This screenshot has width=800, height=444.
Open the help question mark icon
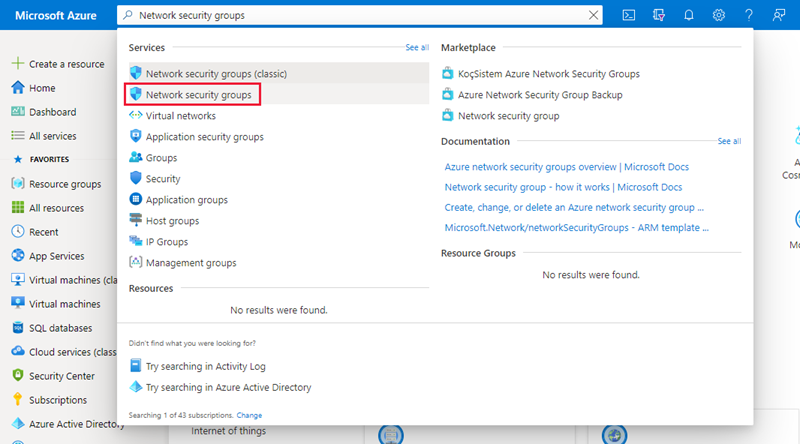point(748,15)
